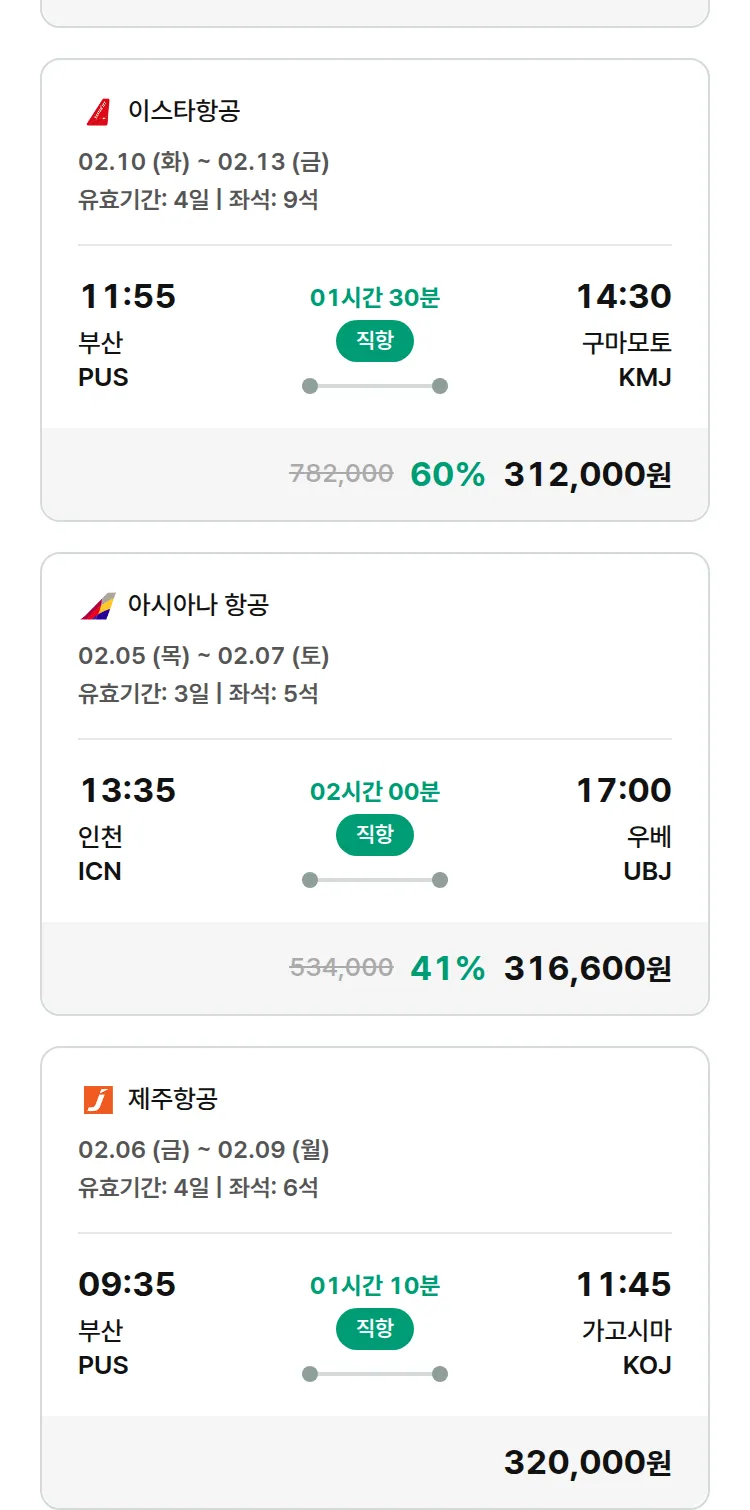
Task: Click the 02.06 (금) ~ 02.09 (월) dates
Action: click(204, 1150)
